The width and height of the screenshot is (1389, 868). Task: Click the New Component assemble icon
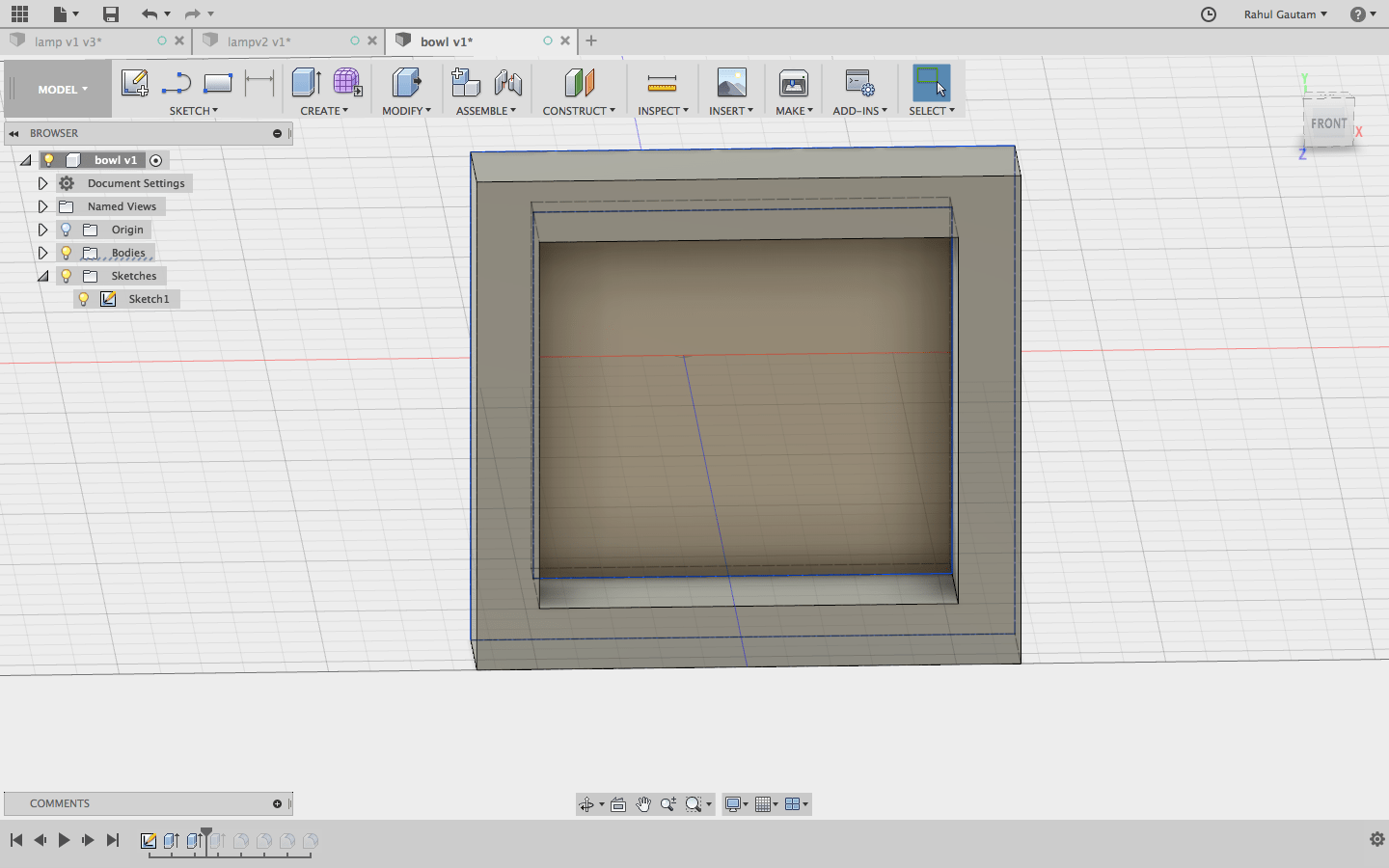pyautogui.click(x=466, y=83)
